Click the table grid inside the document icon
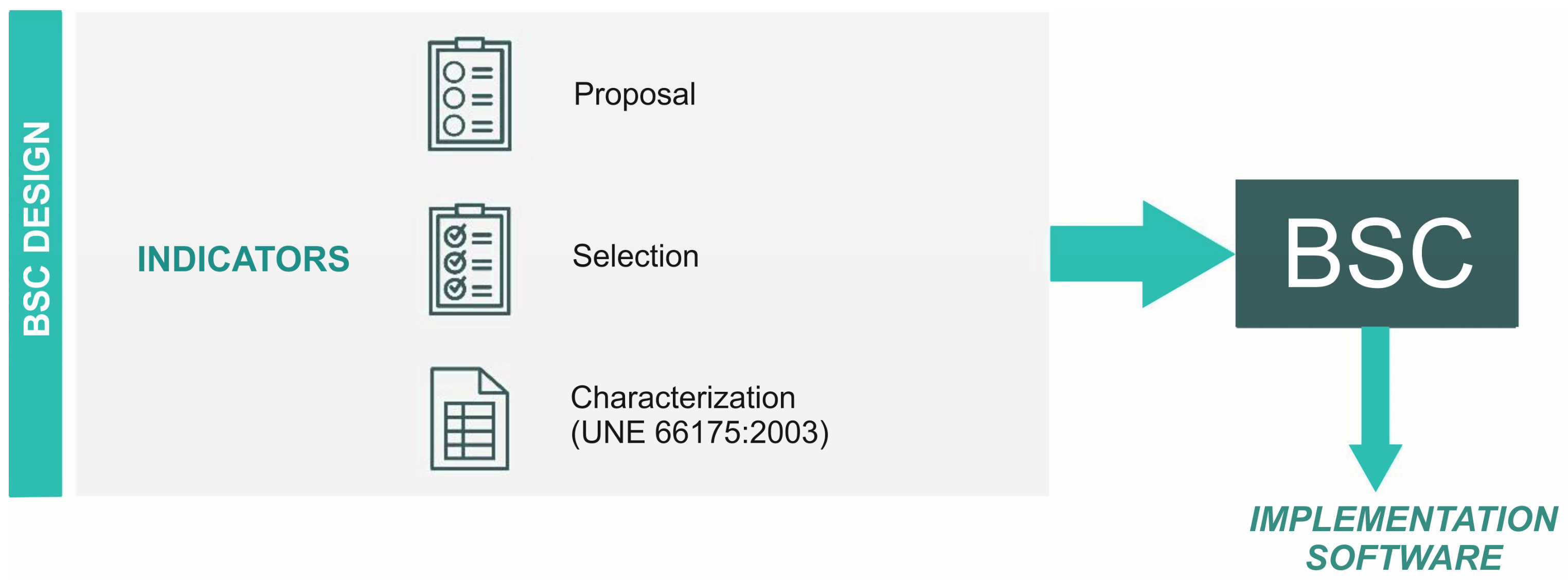This screenshot has width=1568, height=580. [469, 430]
